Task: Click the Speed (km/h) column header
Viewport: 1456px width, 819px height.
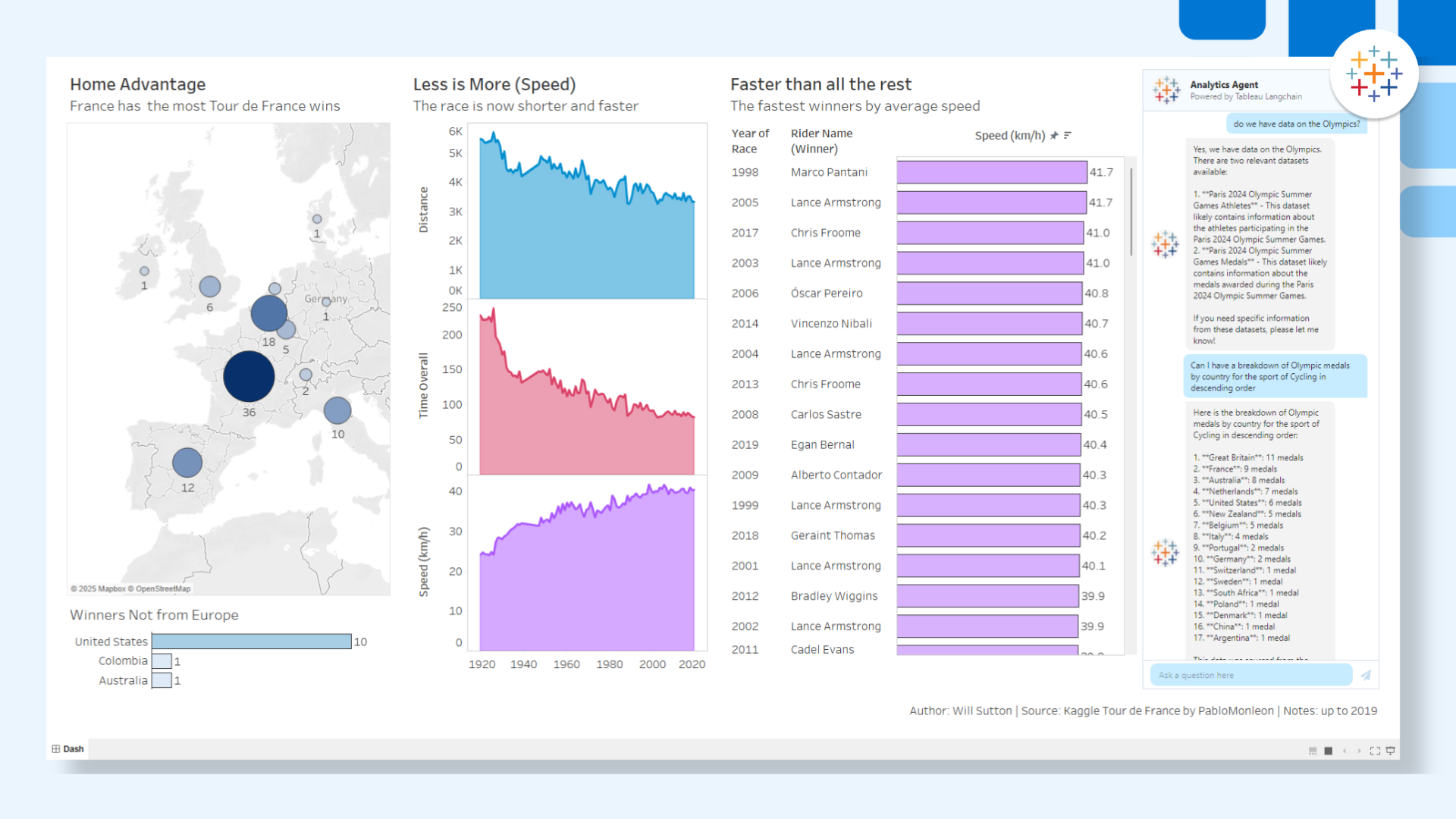Action: [1009, 136]
